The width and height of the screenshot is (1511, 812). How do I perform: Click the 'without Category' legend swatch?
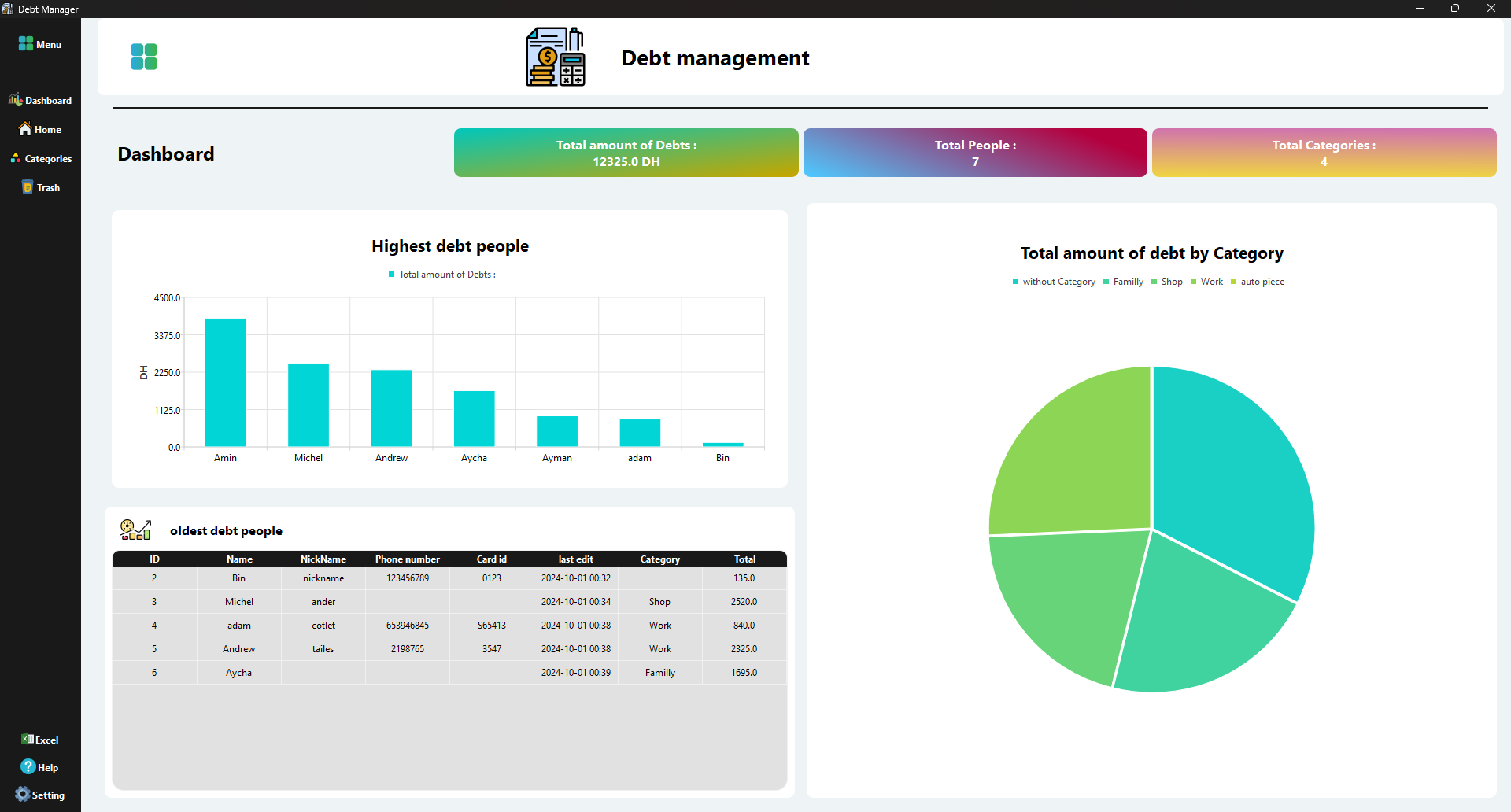click(x=1015, y=282)
